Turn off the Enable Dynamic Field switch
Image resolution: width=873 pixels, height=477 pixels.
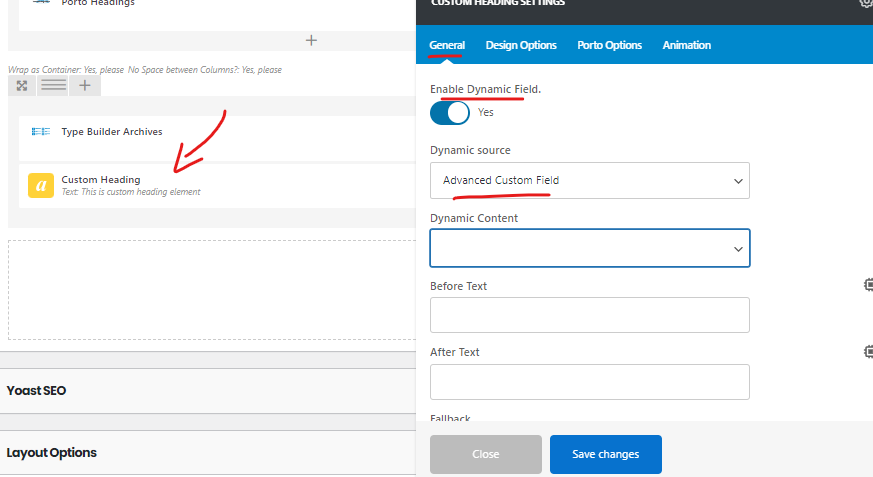click(x=450, y=112)
